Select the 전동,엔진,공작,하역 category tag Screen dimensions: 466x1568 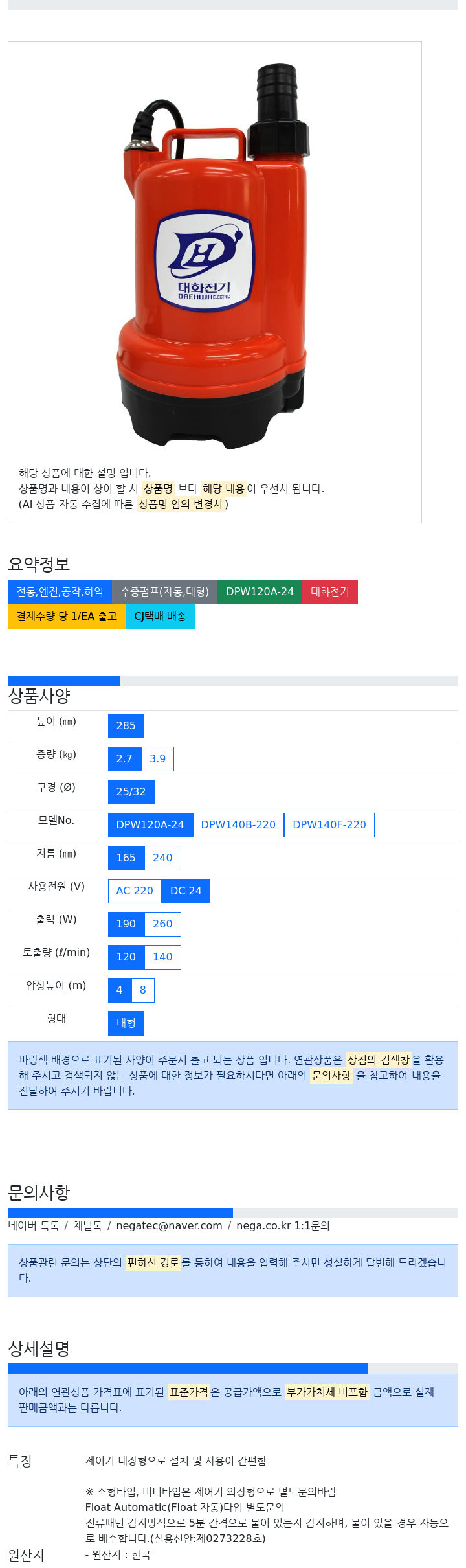click(60, 592)
